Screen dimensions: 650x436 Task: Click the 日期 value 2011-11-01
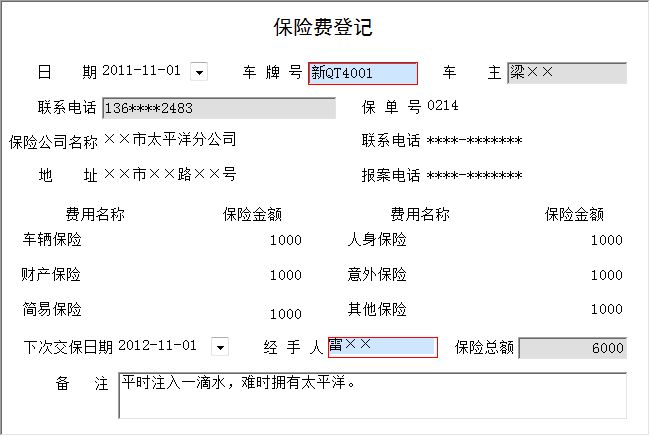142,71
